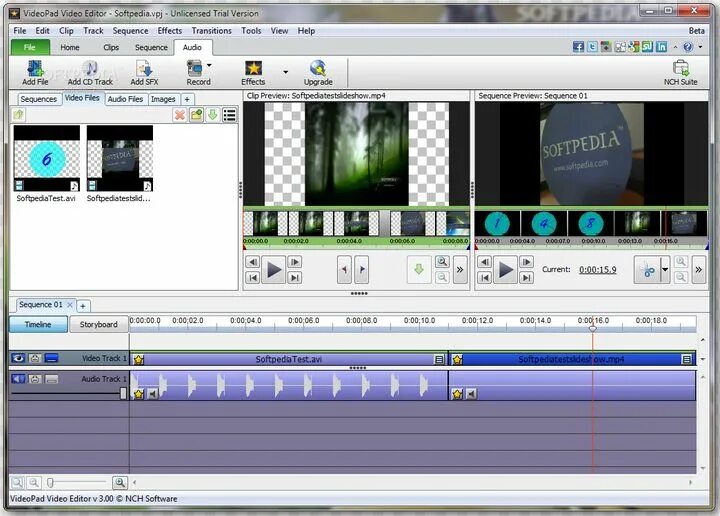Place clip on sequence with green arrow

pyautogui.click(x=418, y=269)
